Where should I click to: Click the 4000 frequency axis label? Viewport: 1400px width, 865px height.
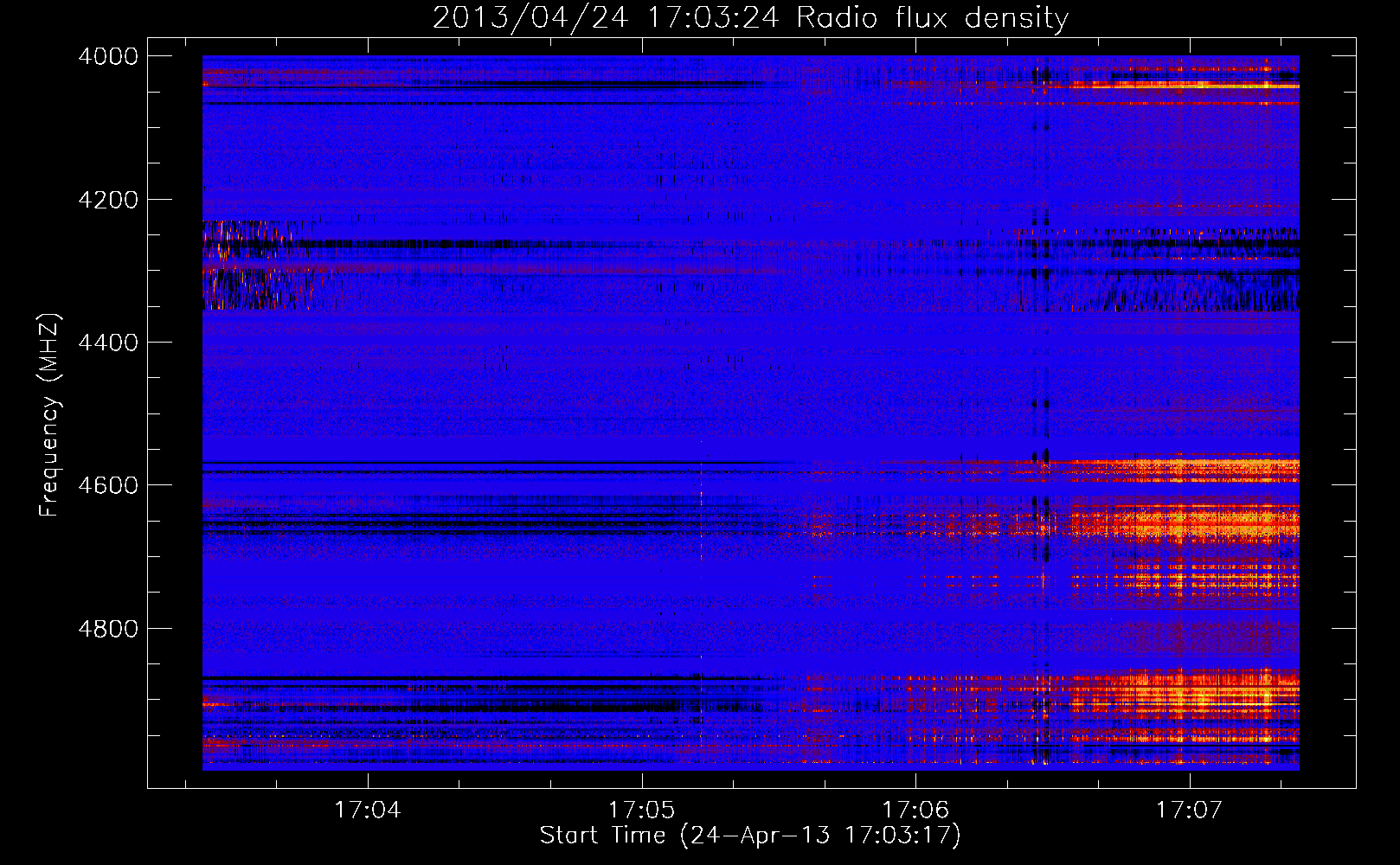[108, 56]
